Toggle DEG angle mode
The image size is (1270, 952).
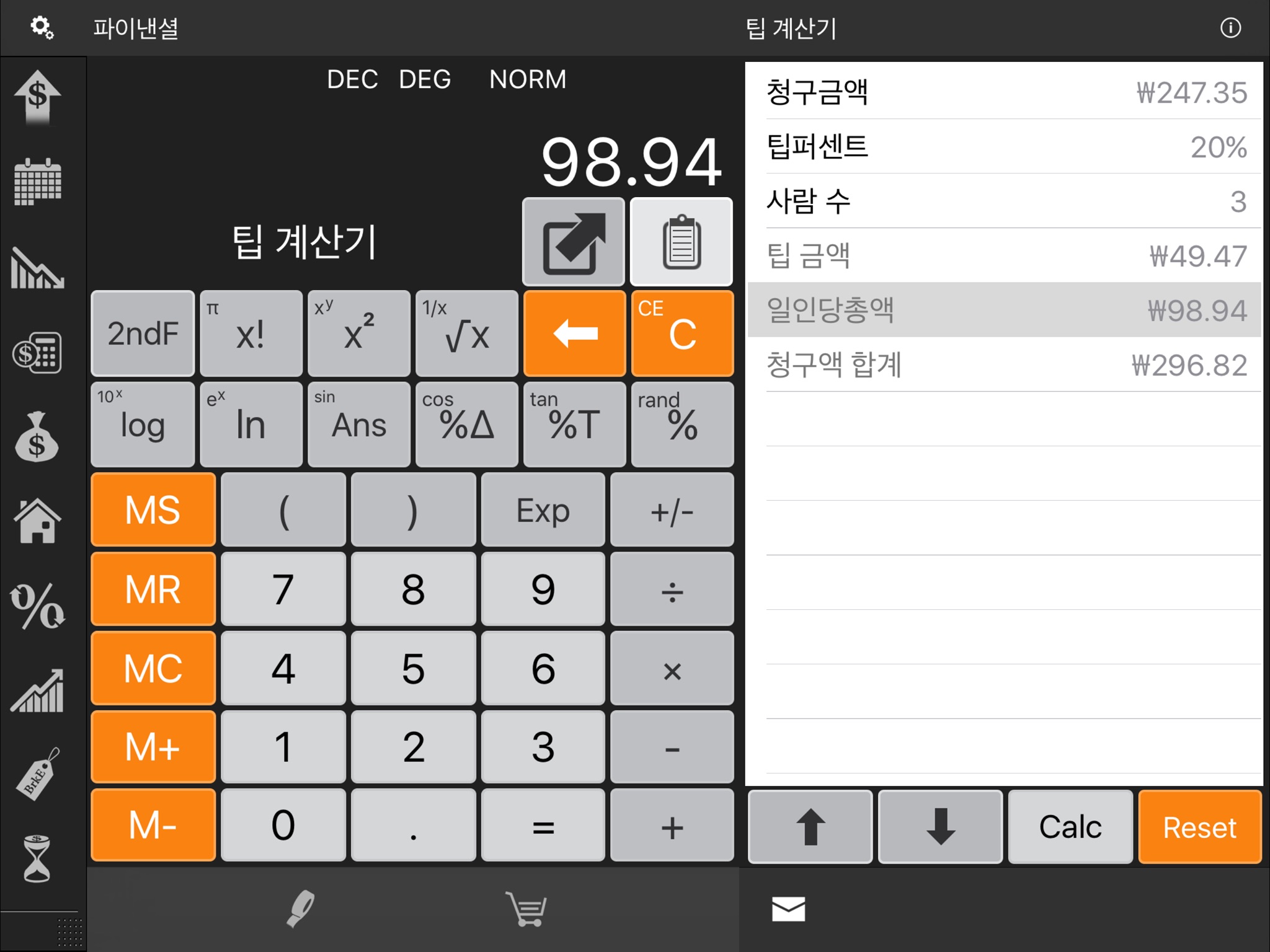(x=423, y=80)
